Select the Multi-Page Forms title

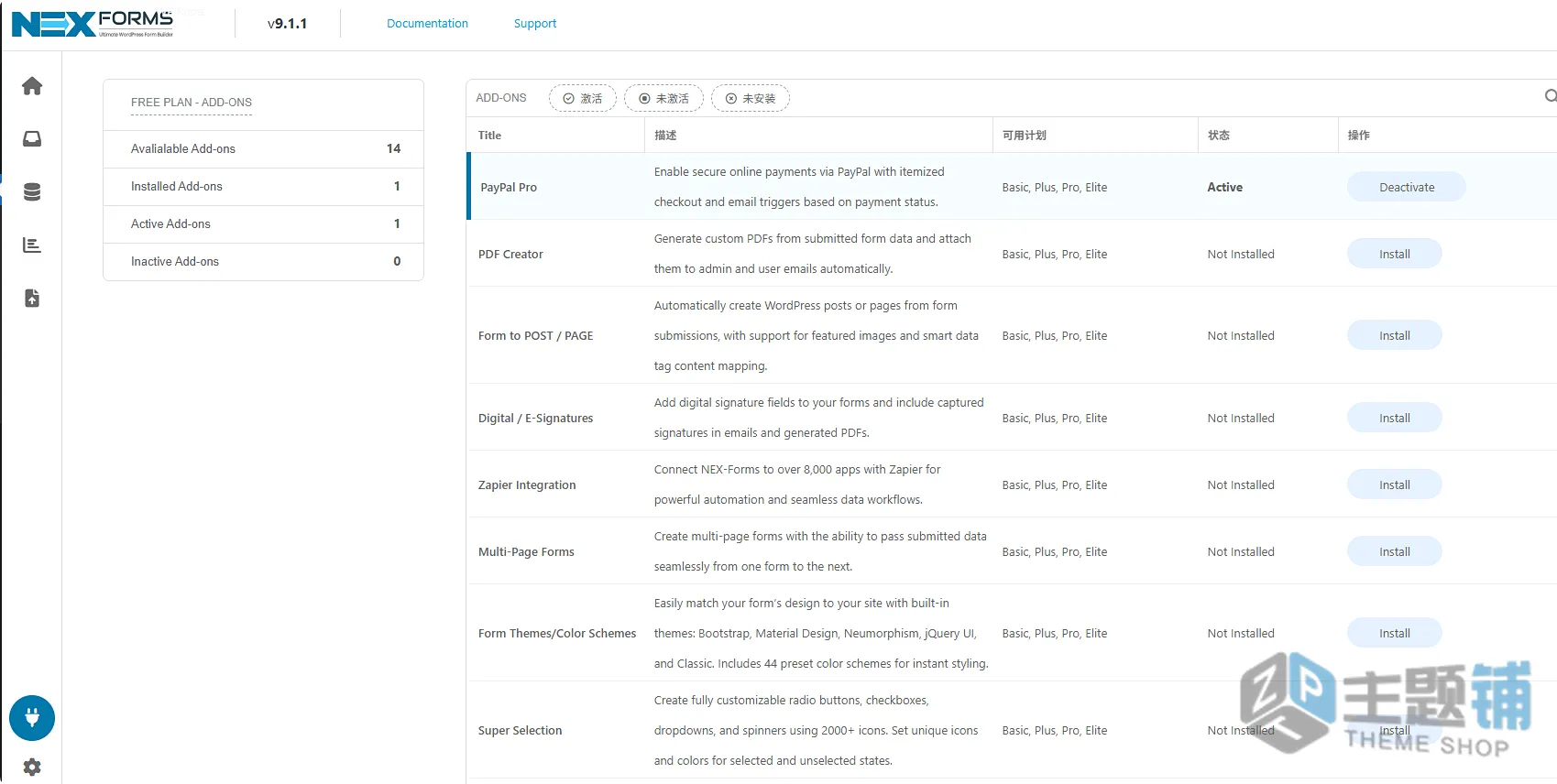[x=526, y=551]
